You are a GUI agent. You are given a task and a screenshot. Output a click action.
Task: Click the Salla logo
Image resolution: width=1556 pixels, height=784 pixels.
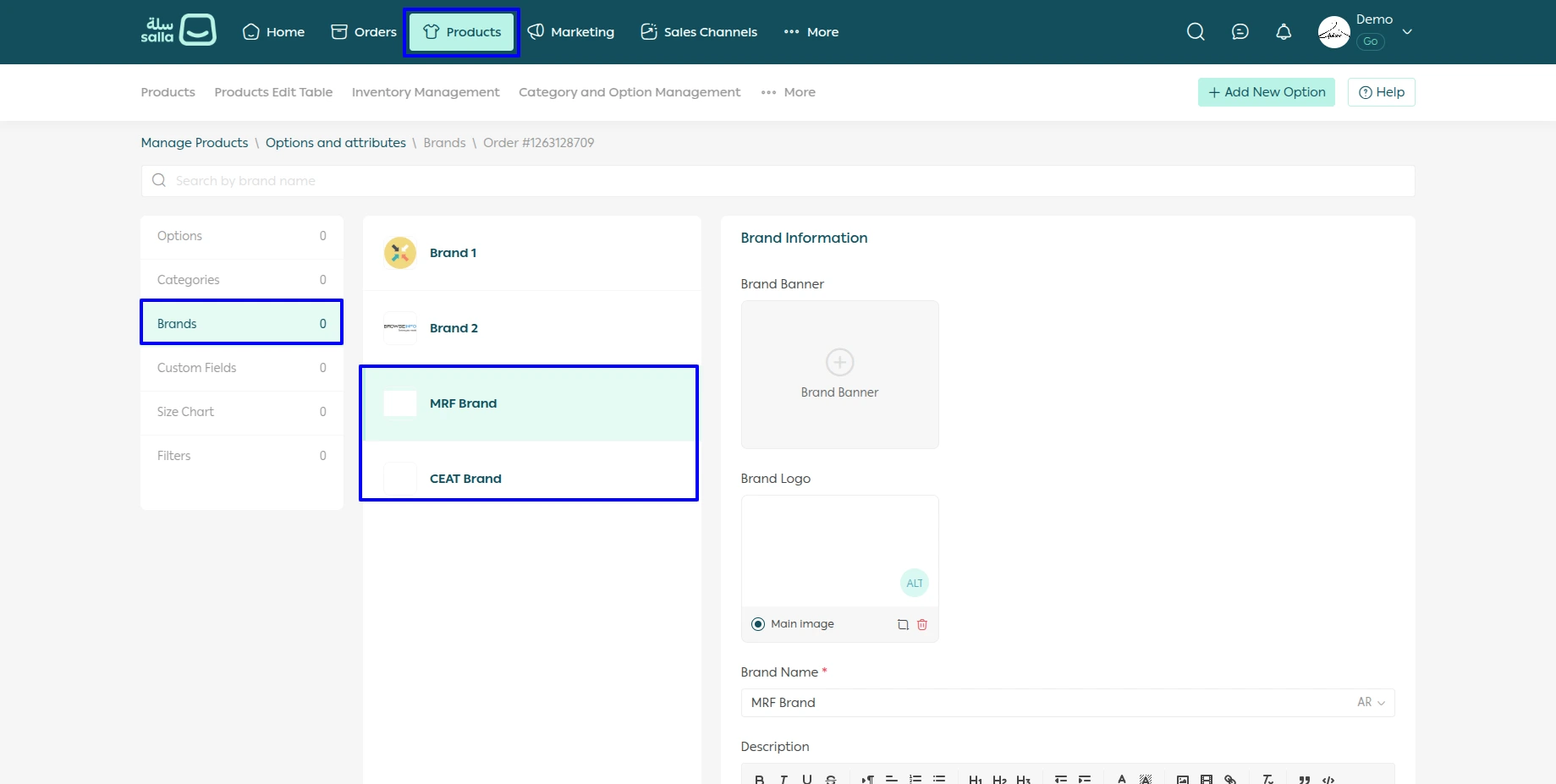coord(179,31)
